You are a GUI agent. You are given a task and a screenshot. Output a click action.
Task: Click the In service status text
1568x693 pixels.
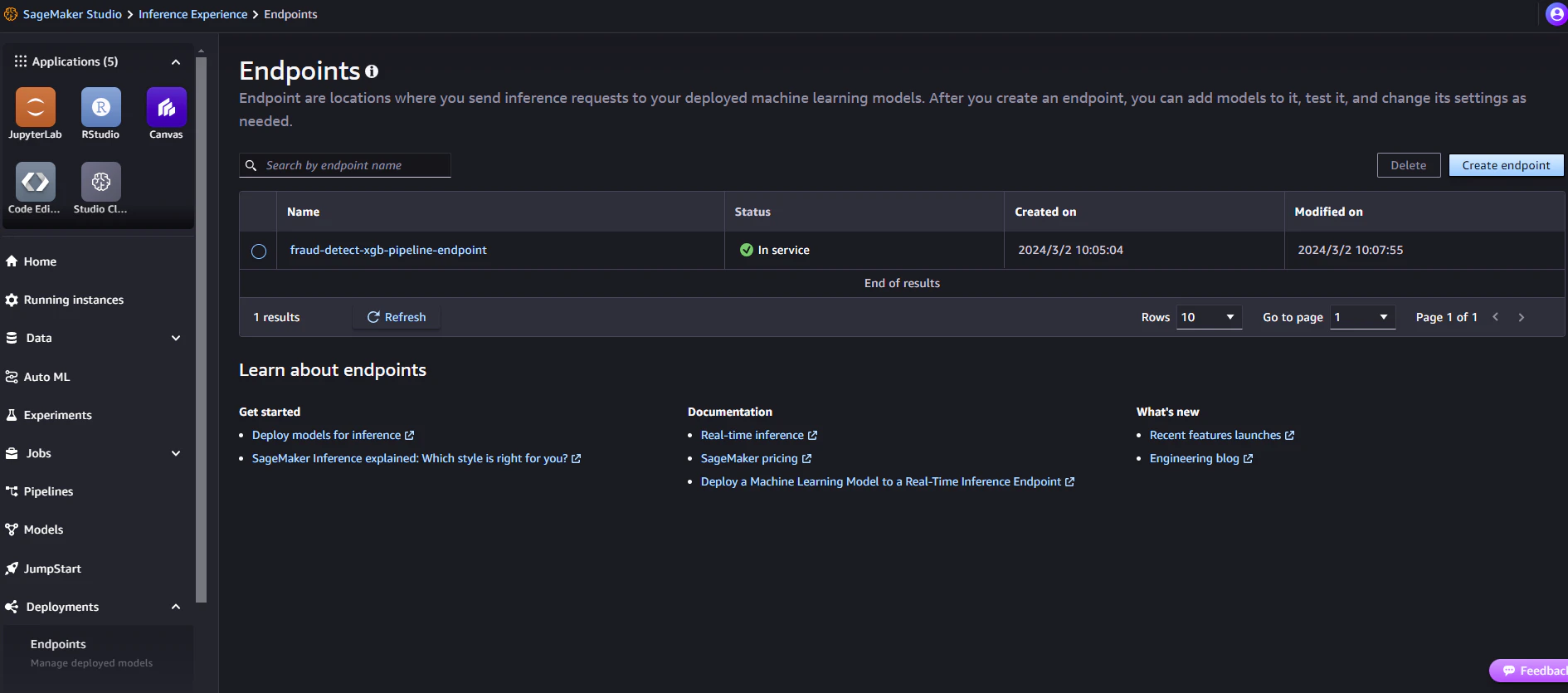coord(784,250)
